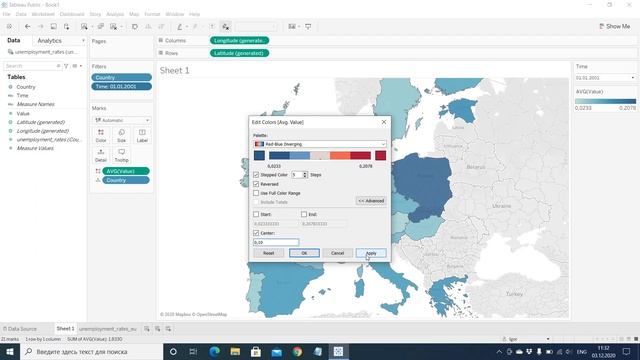Toggle the Reversed checkbox
Image resolution: width=640 pixels, height=360 pixels.
pos(256,184)
